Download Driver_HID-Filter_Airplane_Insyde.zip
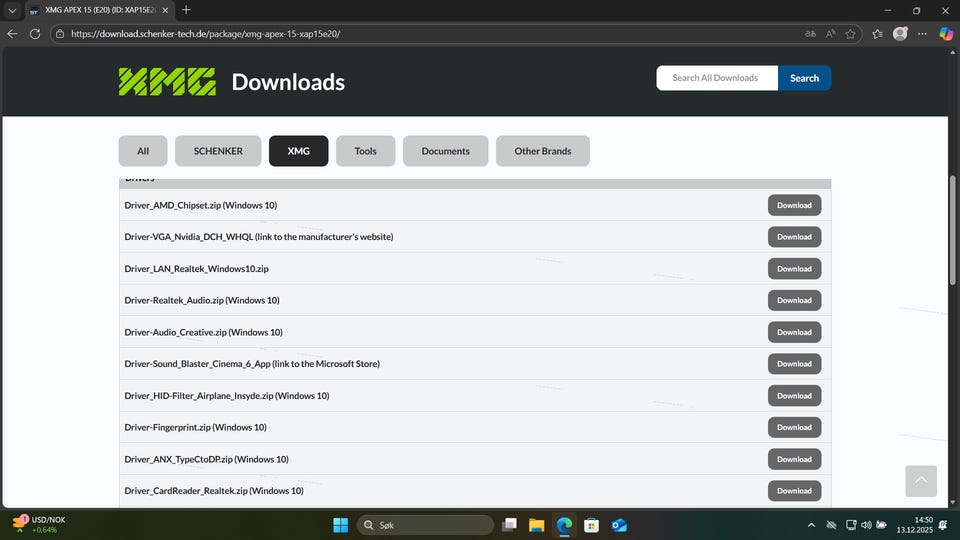Image resolution: width=960 pixels, height=540 pixels. [x=795, y=396]
